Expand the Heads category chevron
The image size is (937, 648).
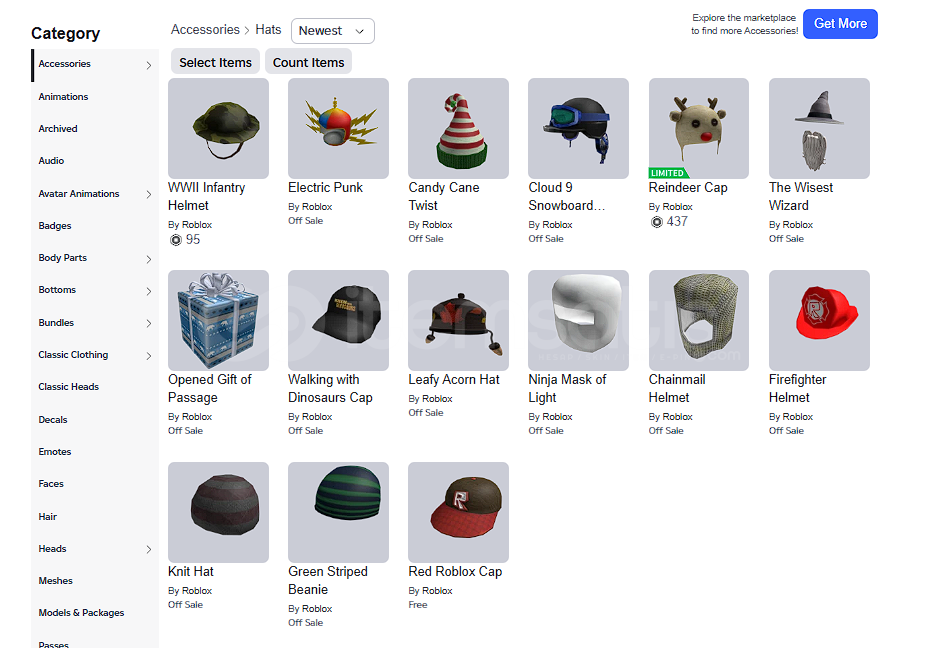[149, 549]
